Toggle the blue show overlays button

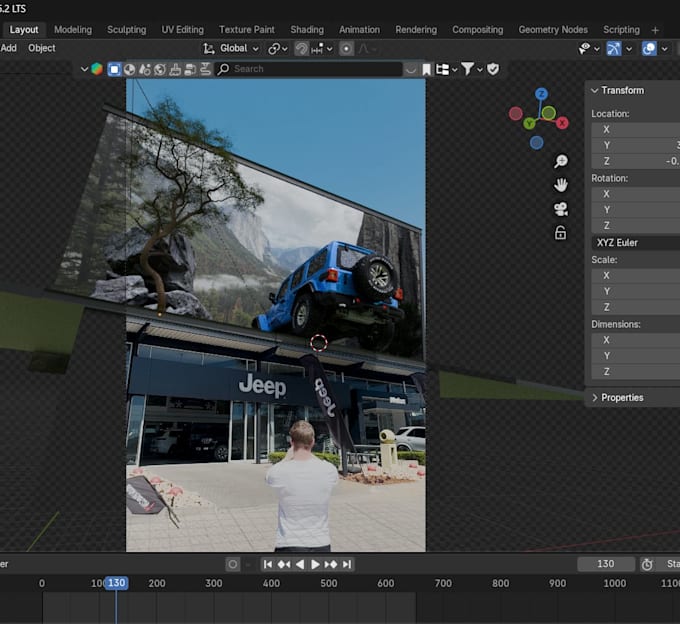click(x=649, y=49)
